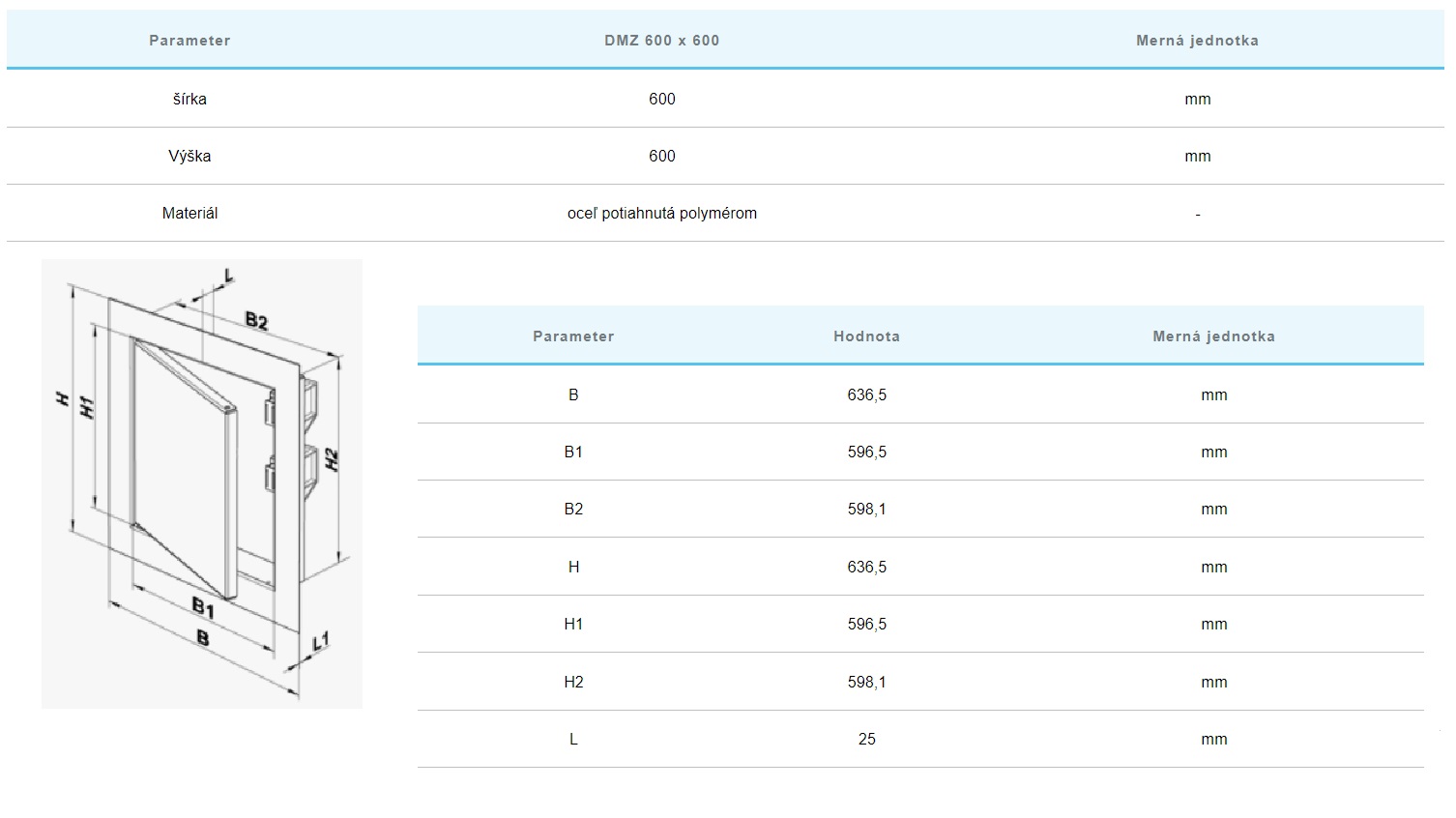Select the "H2" row label in the table

(x=573, y=682)
